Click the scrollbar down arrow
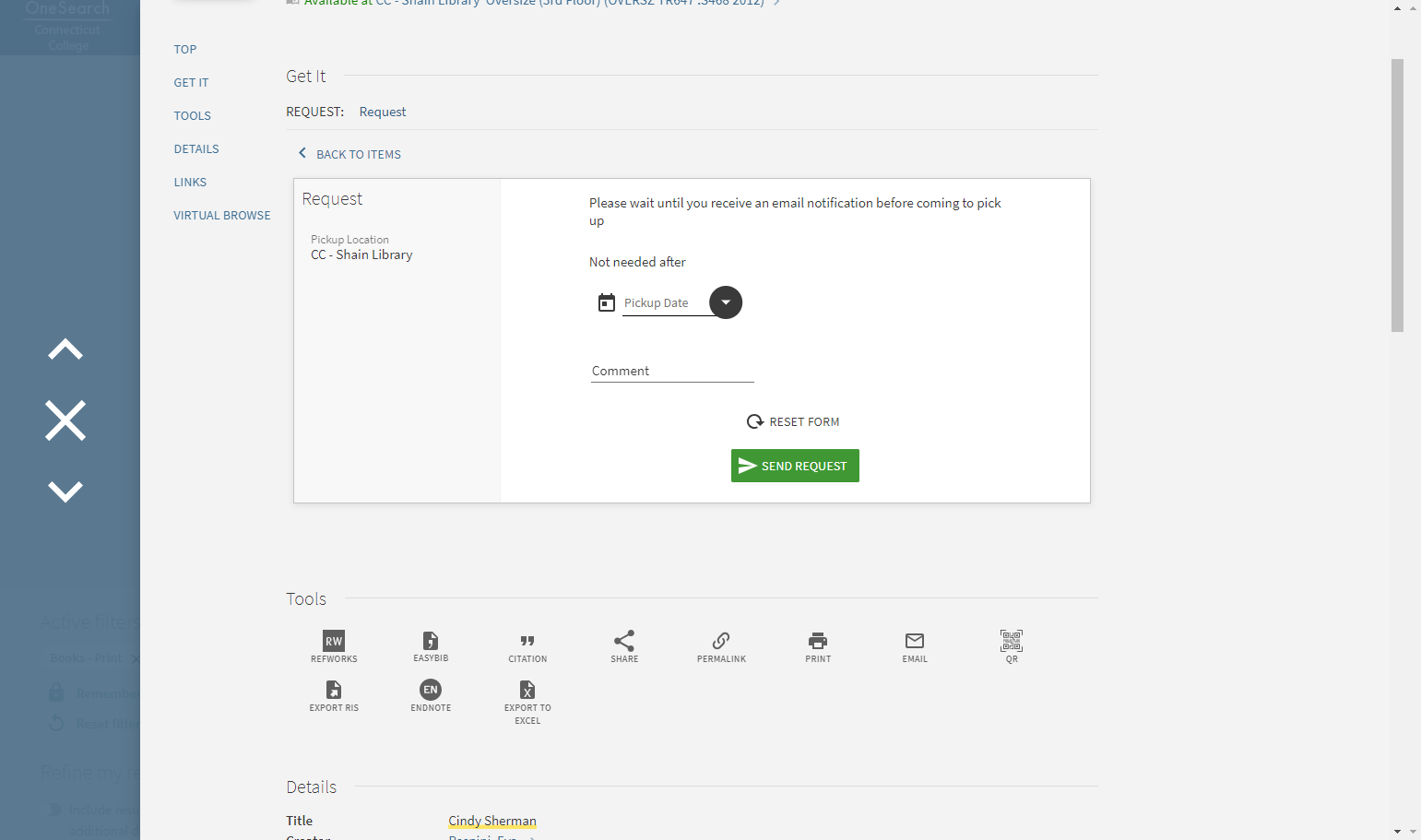This screenshot has height=840, width=1421. tap(1398, 831)
